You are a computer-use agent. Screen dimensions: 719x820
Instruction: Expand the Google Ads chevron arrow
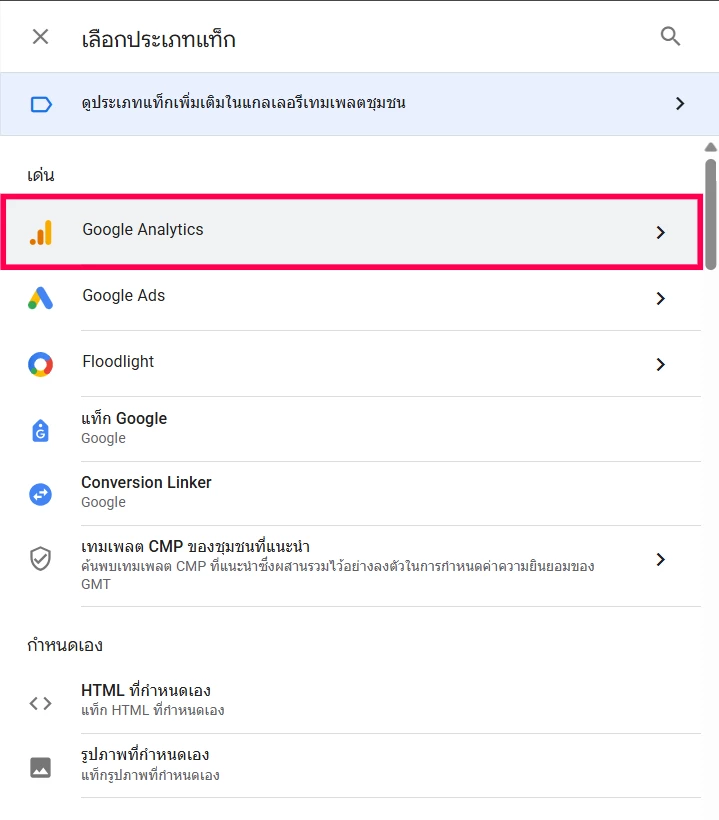pyautogui.click(x=660, y=298)
